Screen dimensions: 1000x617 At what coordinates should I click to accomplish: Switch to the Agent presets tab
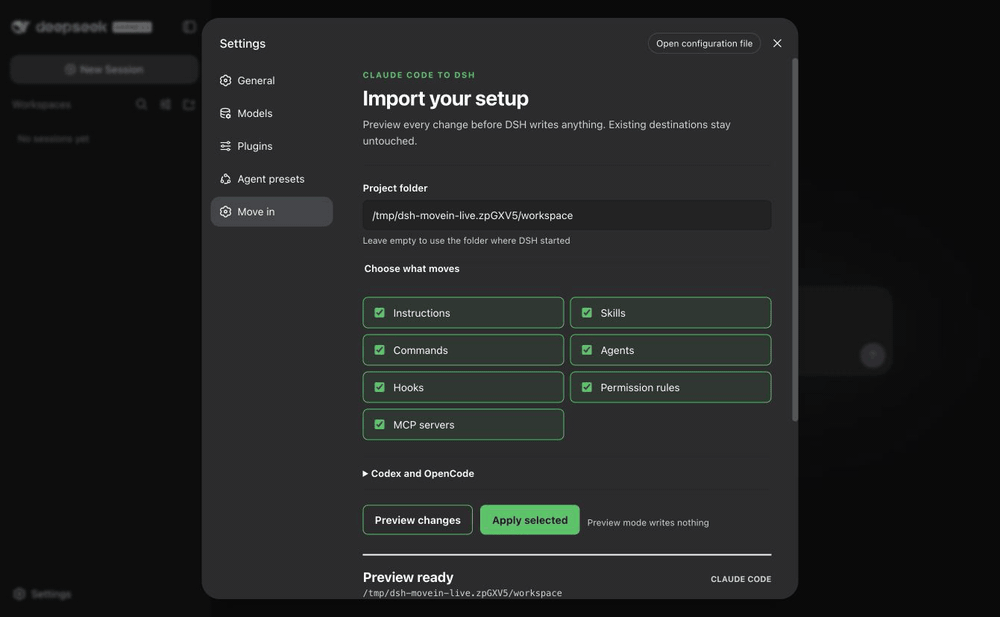tap(272, 179)
